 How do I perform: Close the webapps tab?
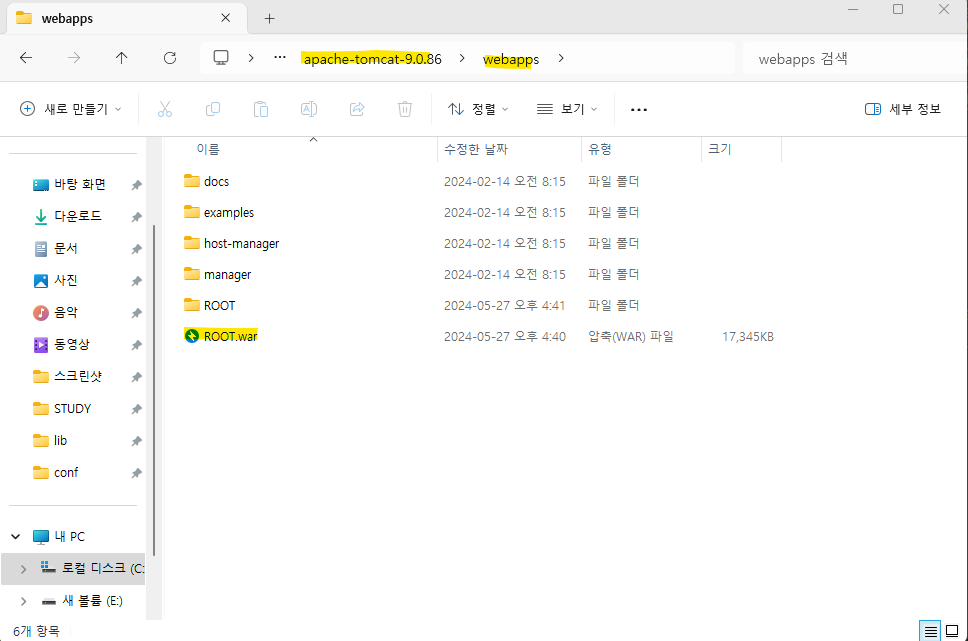click(x=225, y=18)
